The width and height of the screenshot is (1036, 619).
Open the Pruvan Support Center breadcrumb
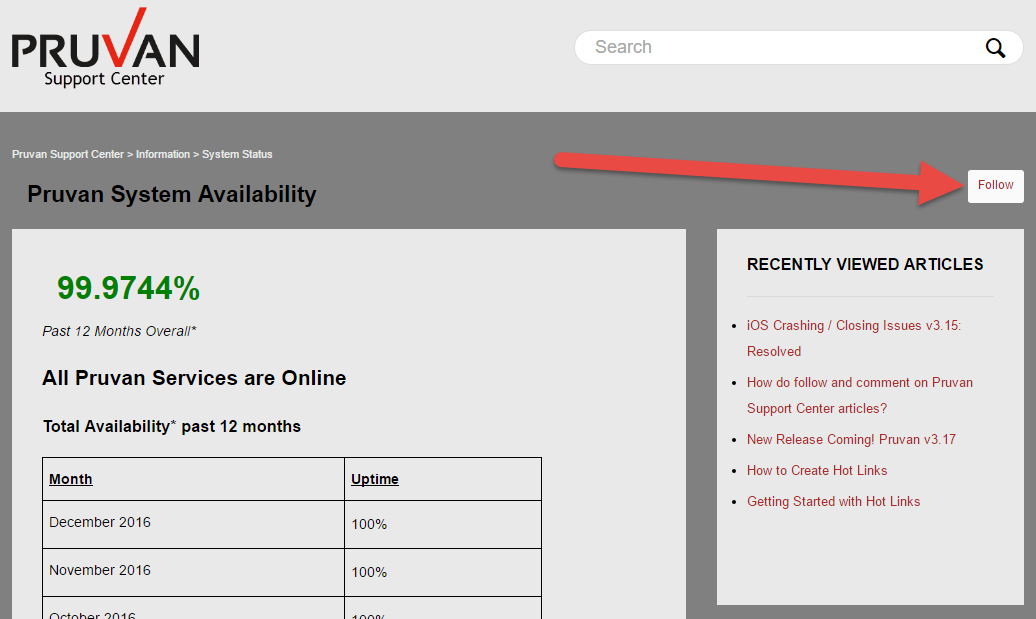pyautogui.click(x=68, y=154)
